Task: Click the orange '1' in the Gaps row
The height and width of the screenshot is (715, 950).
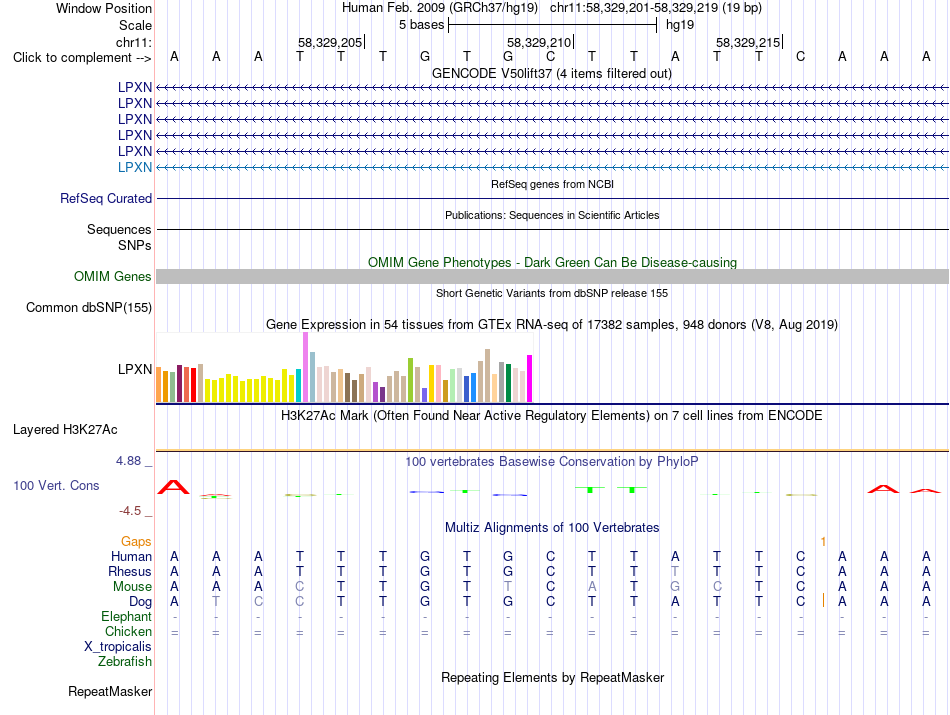Action: coord(823,541)
